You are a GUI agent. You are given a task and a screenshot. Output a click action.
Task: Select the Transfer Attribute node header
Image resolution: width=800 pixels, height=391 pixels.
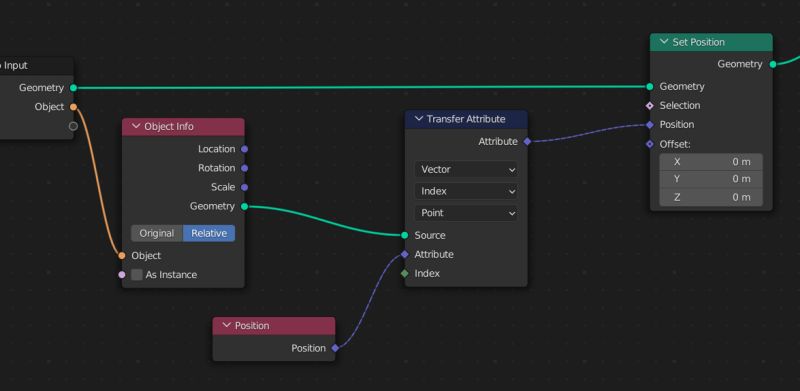[x=466, y=119]
